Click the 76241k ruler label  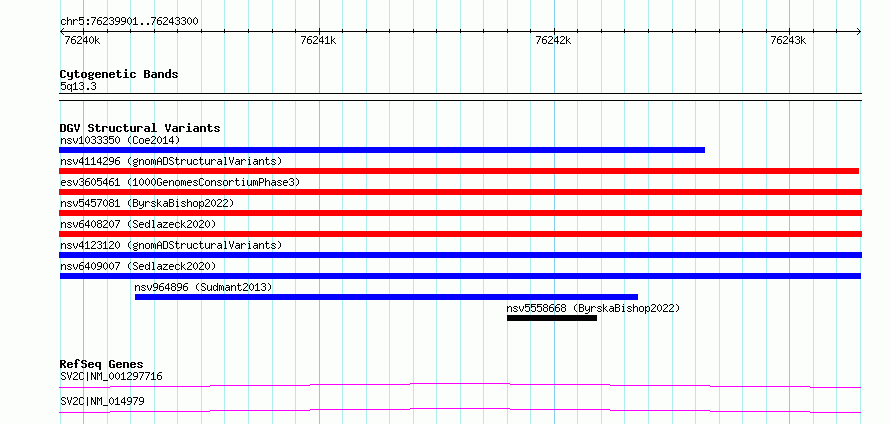318,40
